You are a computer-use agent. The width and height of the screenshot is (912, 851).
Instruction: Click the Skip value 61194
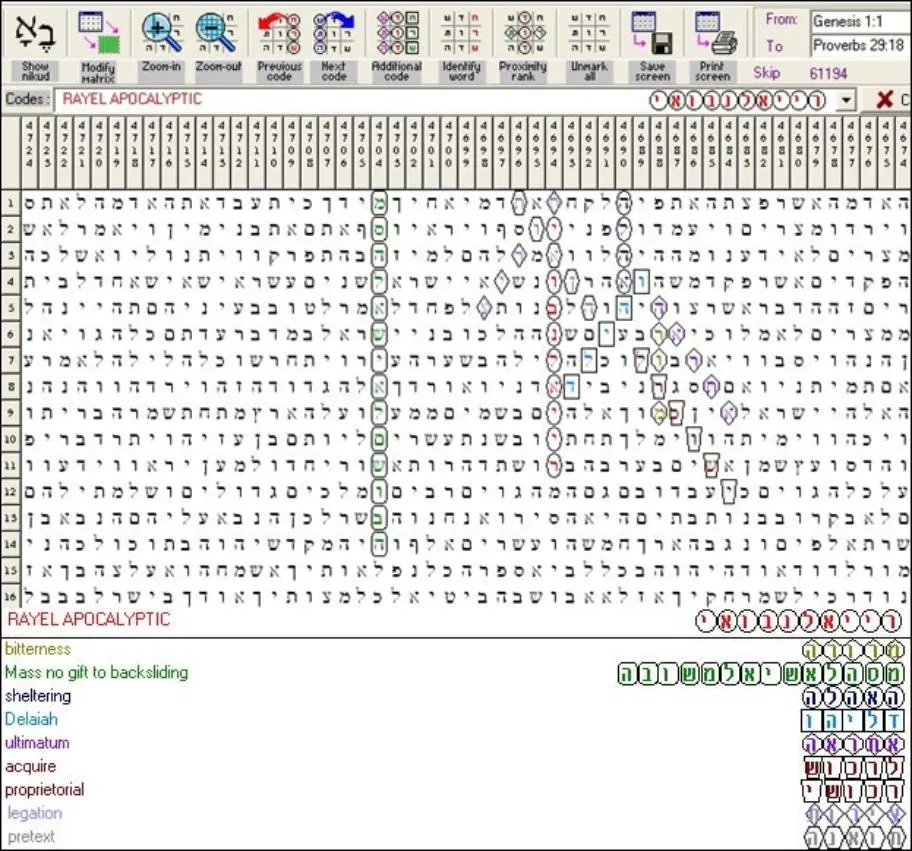828,73
